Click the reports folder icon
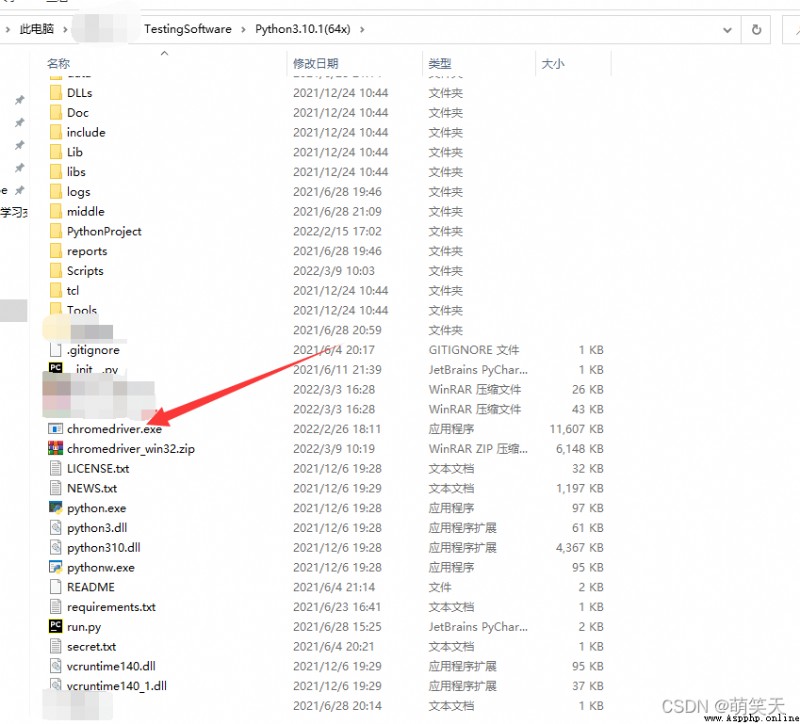 (x=56, y=251)
